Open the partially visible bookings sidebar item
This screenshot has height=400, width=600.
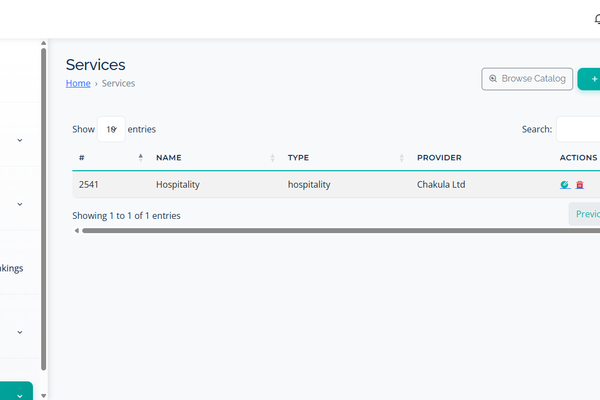click(x=12, y=268)
